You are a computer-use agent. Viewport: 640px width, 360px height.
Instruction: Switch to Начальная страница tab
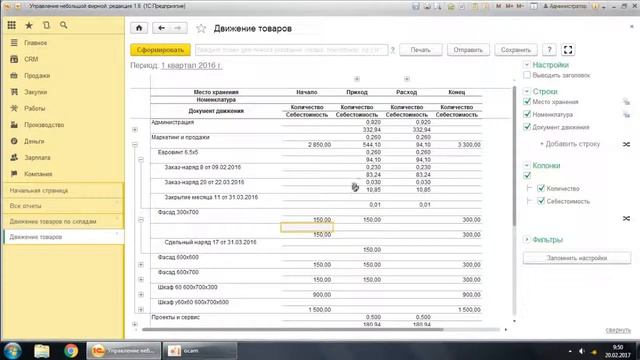[63, 191]
